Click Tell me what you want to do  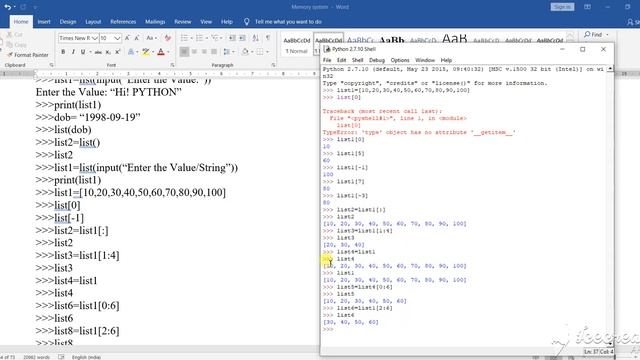(288, 22)
